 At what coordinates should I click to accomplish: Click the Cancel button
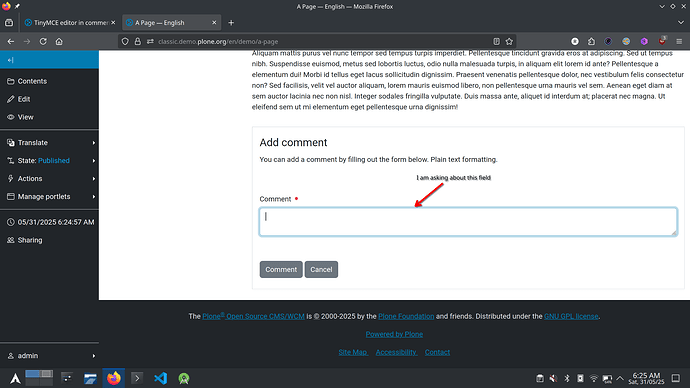(x=321, y=269)
